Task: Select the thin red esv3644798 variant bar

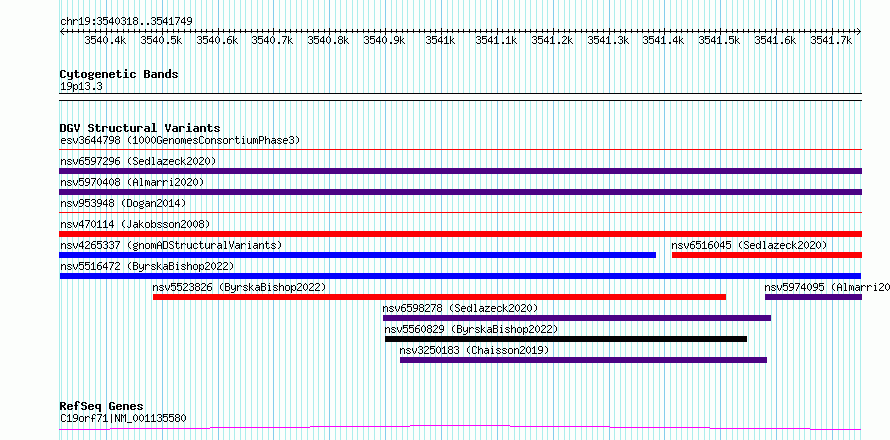Action: point(461,150)
